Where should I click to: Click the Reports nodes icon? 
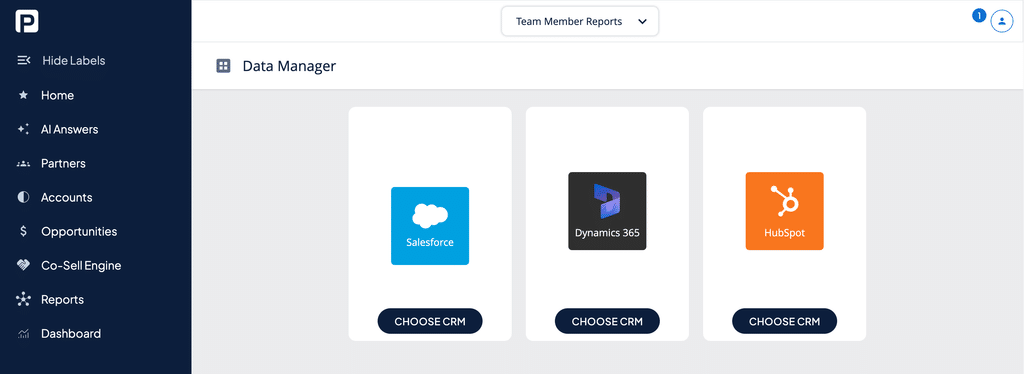coord(24,300)
